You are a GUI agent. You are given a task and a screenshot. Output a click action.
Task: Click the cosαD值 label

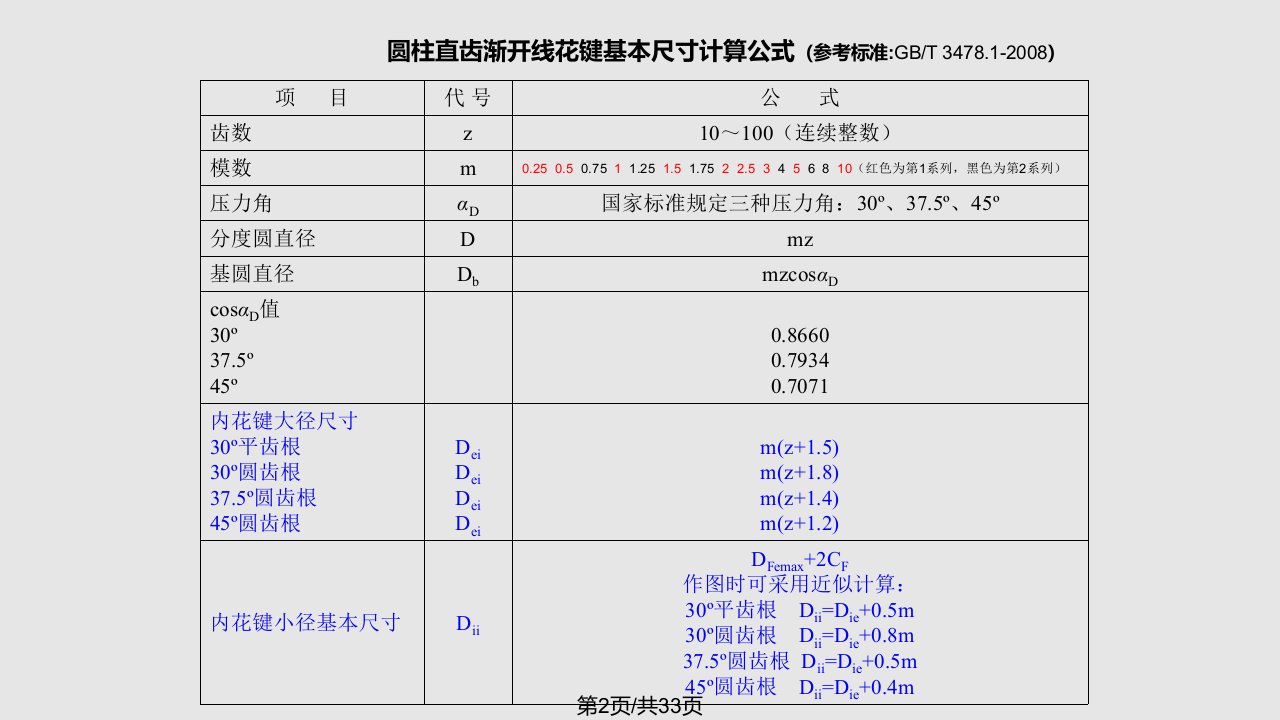[x=245, y=310]
